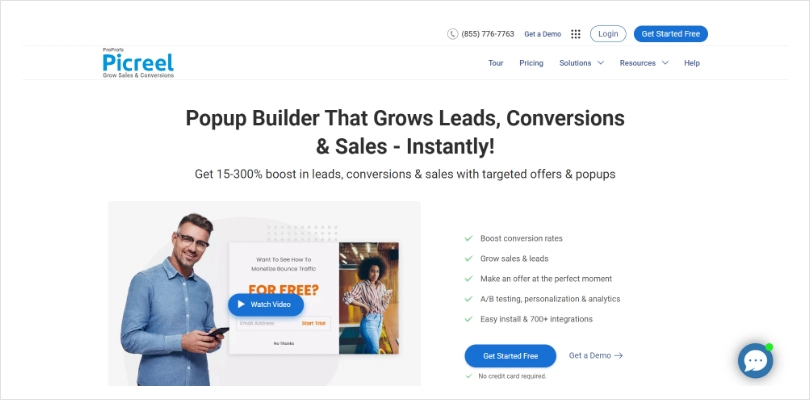The height and width of the screenshot is (400, 810).
Task: Expand the Solutions dropdown chevron
Action: (x=601, y=63)
